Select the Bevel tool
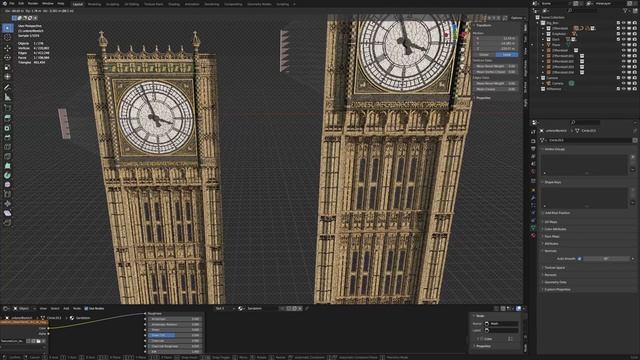This screenshot has width=640, height=360. [7, 137]
